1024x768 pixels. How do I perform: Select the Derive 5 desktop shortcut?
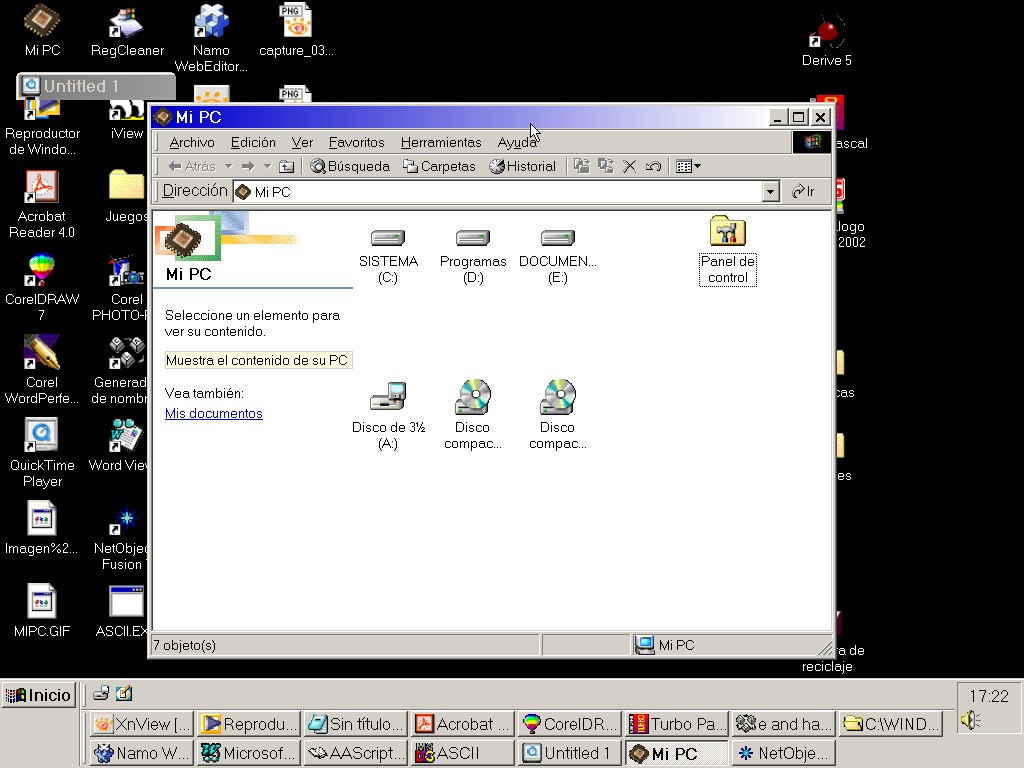coord(827,40)
